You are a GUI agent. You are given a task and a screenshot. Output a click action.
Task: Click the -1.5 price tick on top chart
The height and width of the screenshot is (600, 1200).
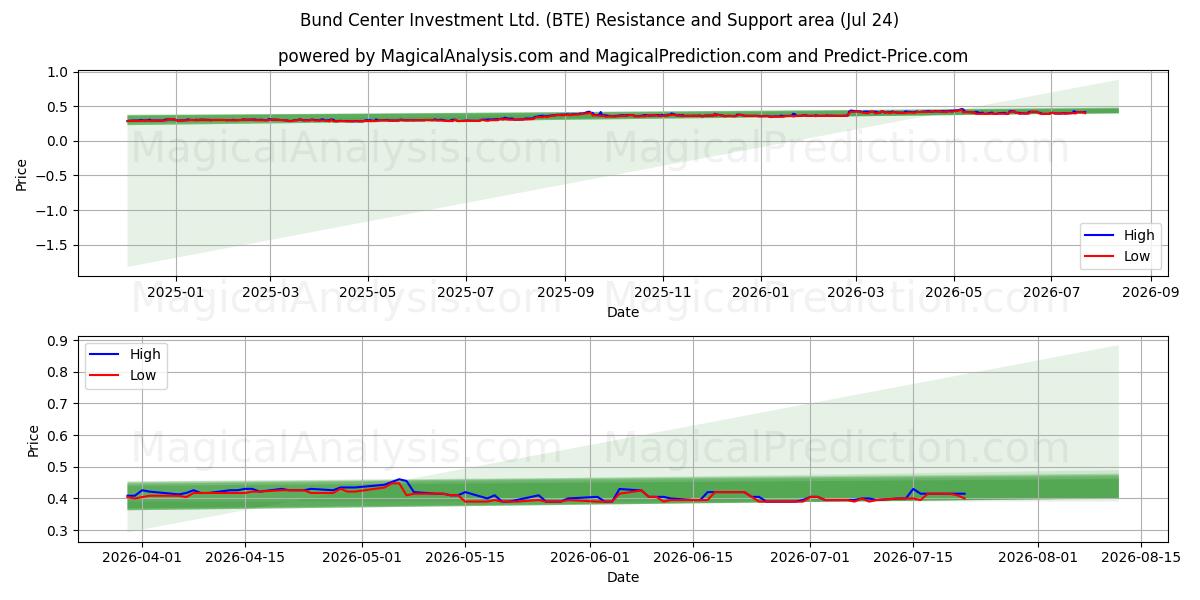[54, 246]
